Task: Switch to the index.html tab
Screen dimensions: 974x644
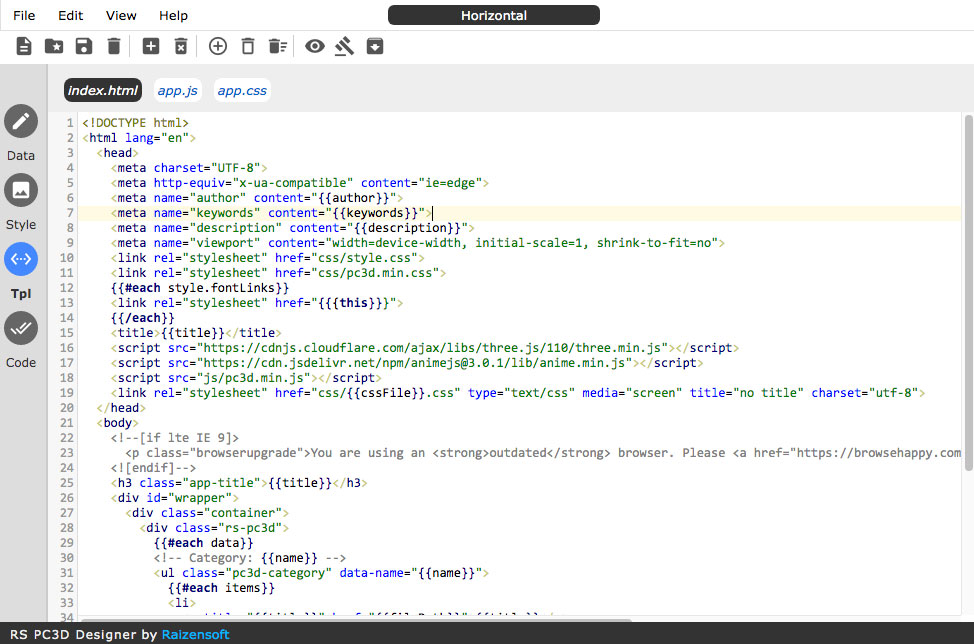Action: (x=103, y=90)
